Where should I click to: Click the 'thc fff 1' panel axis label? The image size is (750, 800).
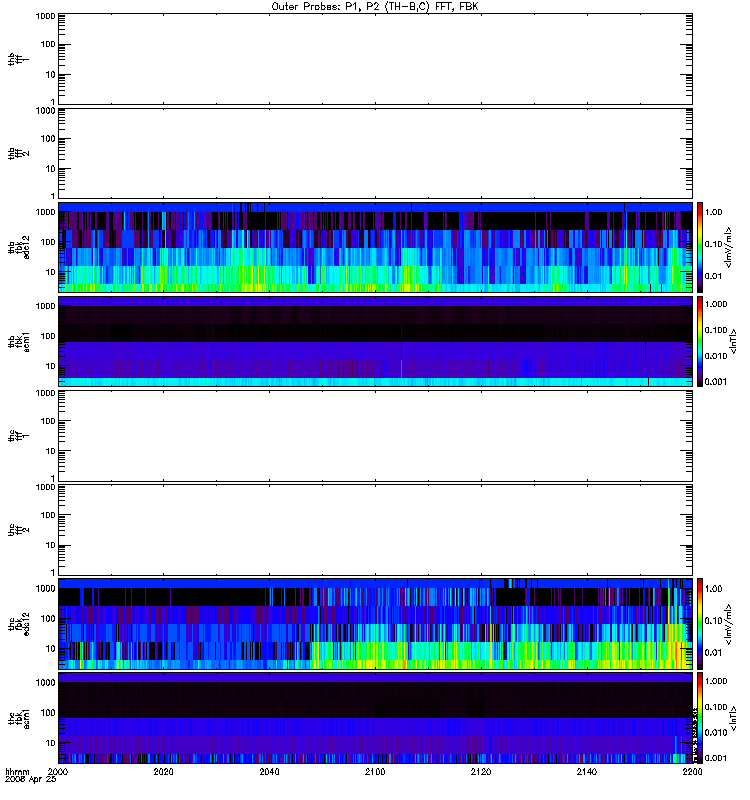(x=18, y=436)
